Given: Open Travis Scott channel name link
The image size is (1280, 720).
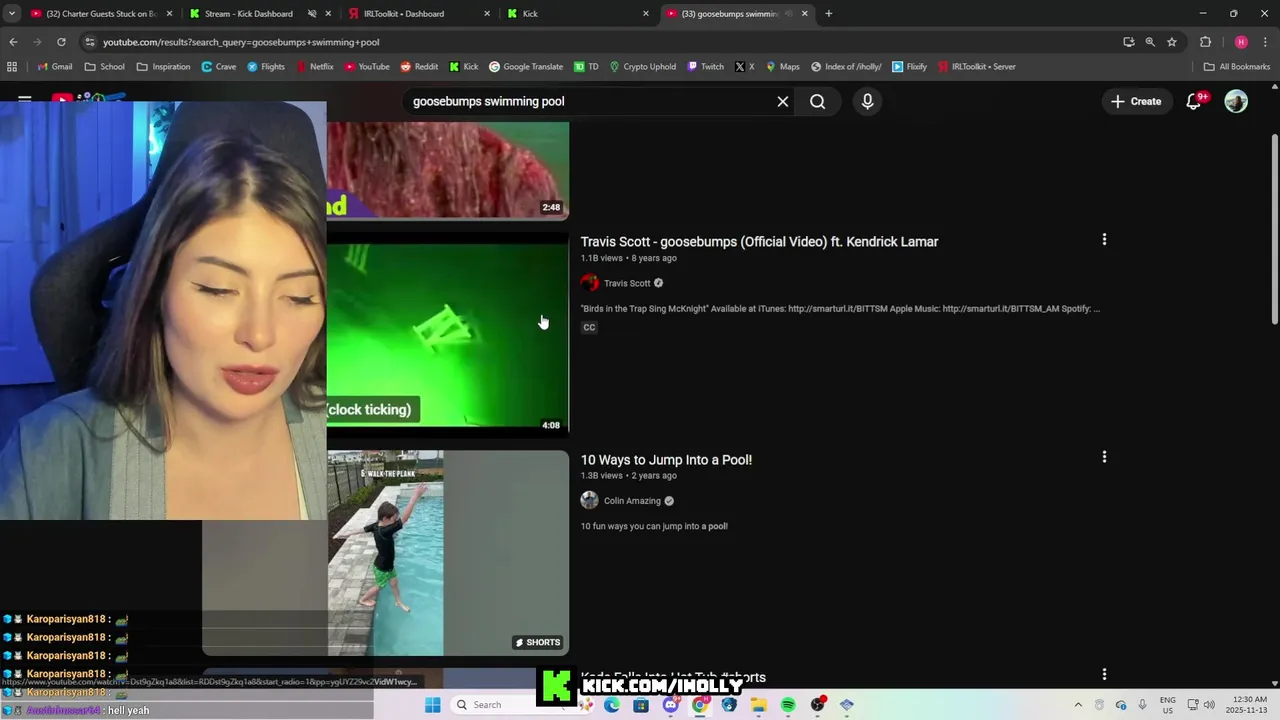Looking at the screenshot, I should (627, 283).
